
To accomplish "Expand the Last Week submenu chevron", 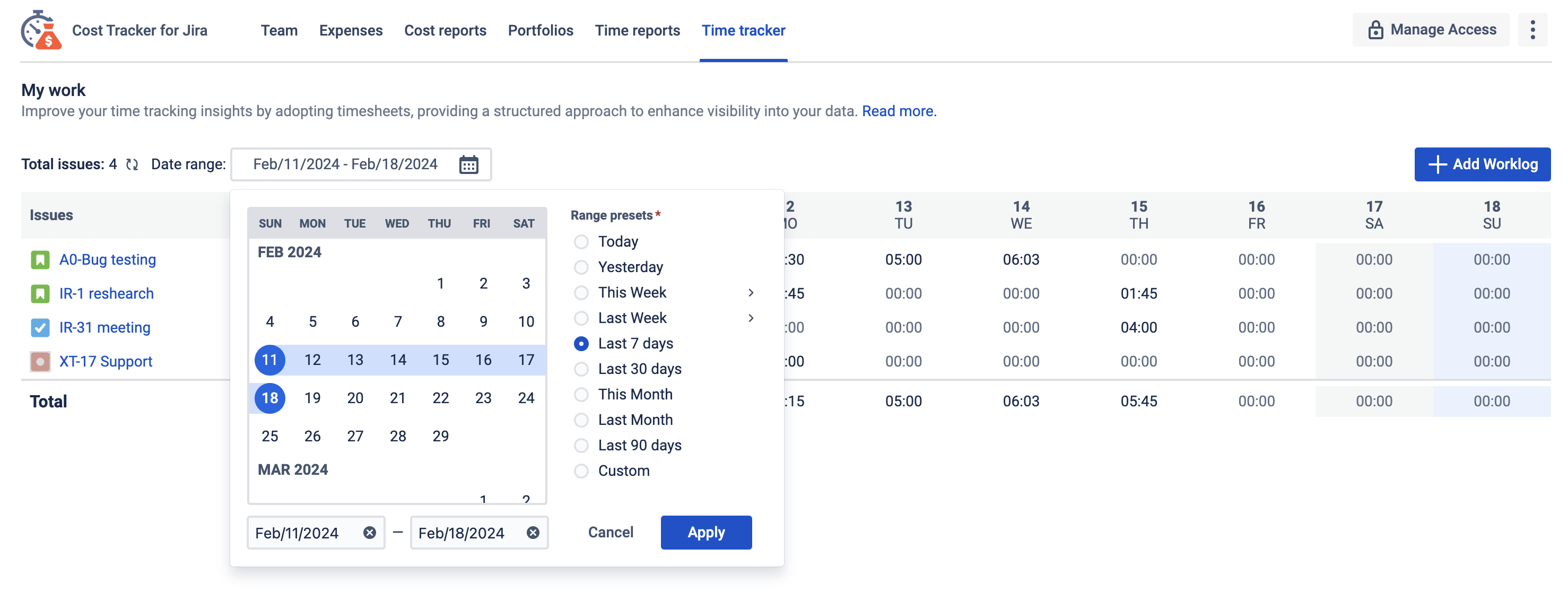I will (751, 318).
